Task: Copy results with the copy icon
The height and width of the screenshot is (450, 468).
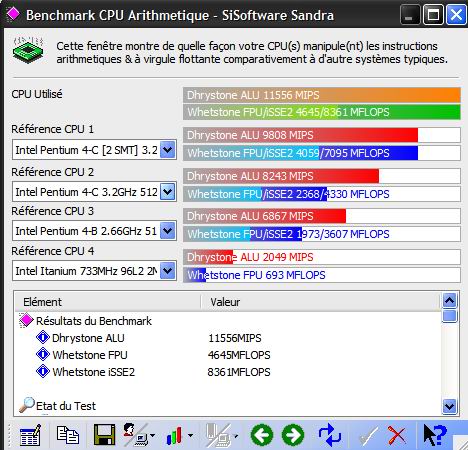Action: click(x=68, y=435)
